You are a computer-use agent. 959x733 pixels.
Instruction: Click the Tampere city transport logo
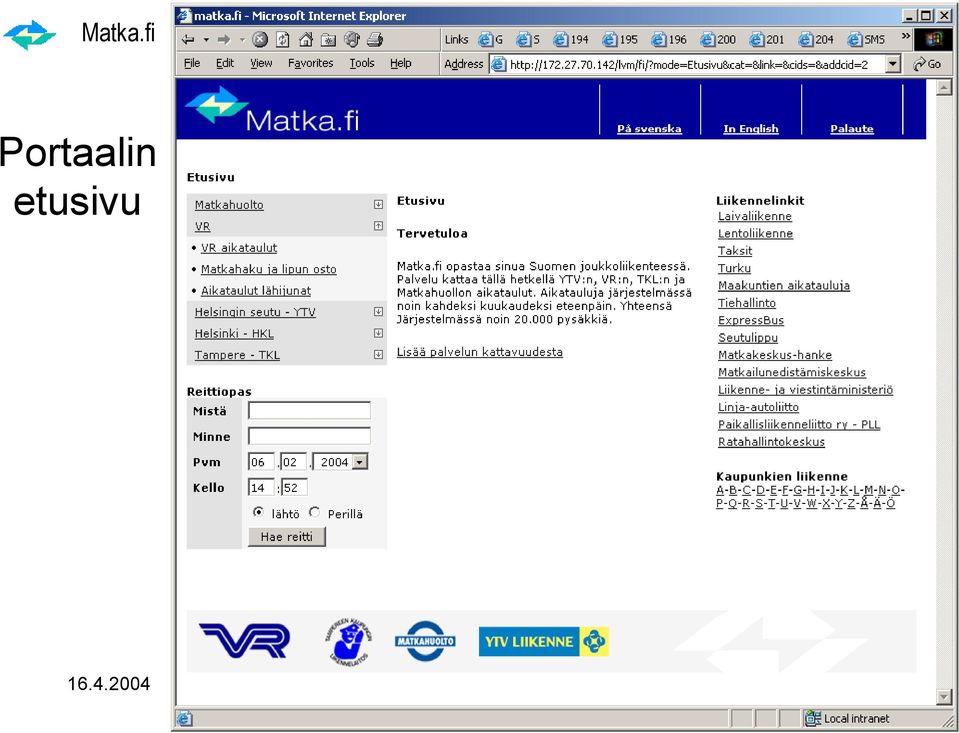349,642
